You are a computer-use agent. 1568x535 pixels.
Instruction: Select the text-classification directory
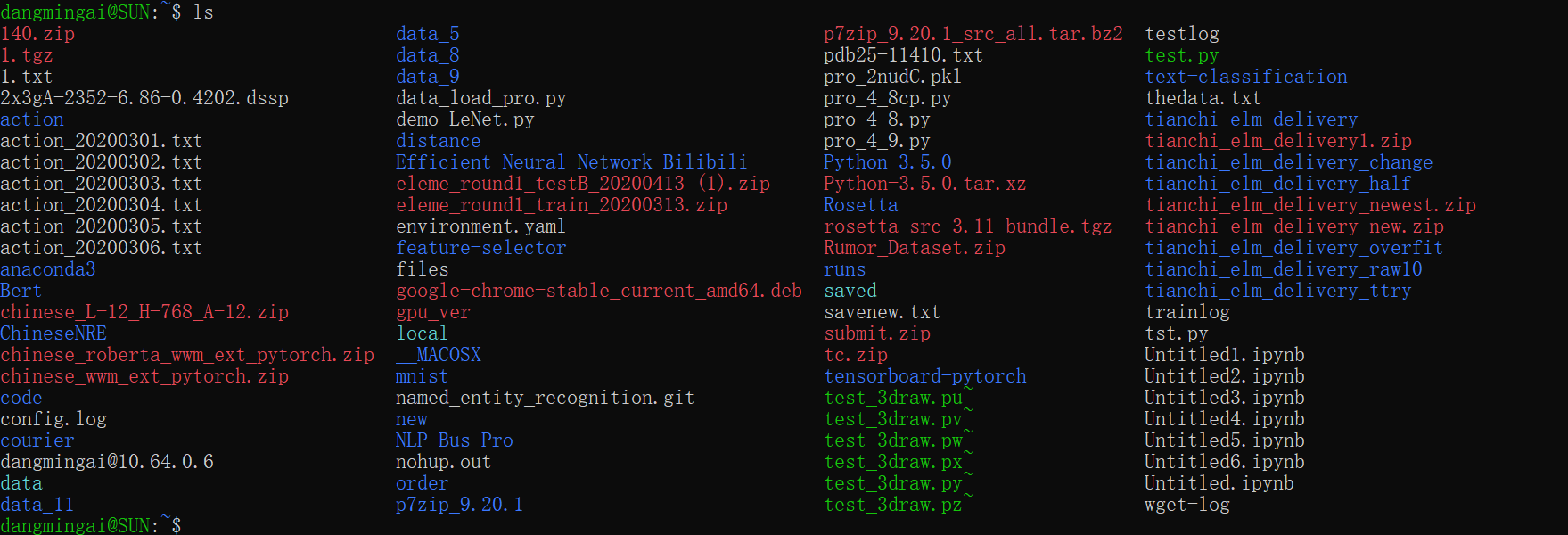pyautogui.click(x=1246, y=77)
